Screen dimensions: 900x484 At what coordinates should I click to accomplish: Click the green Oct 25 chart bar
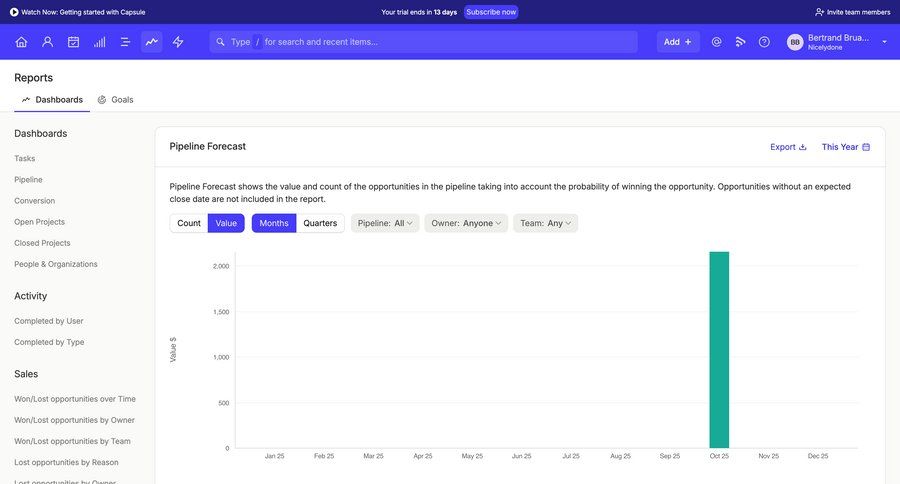[719, 350]
